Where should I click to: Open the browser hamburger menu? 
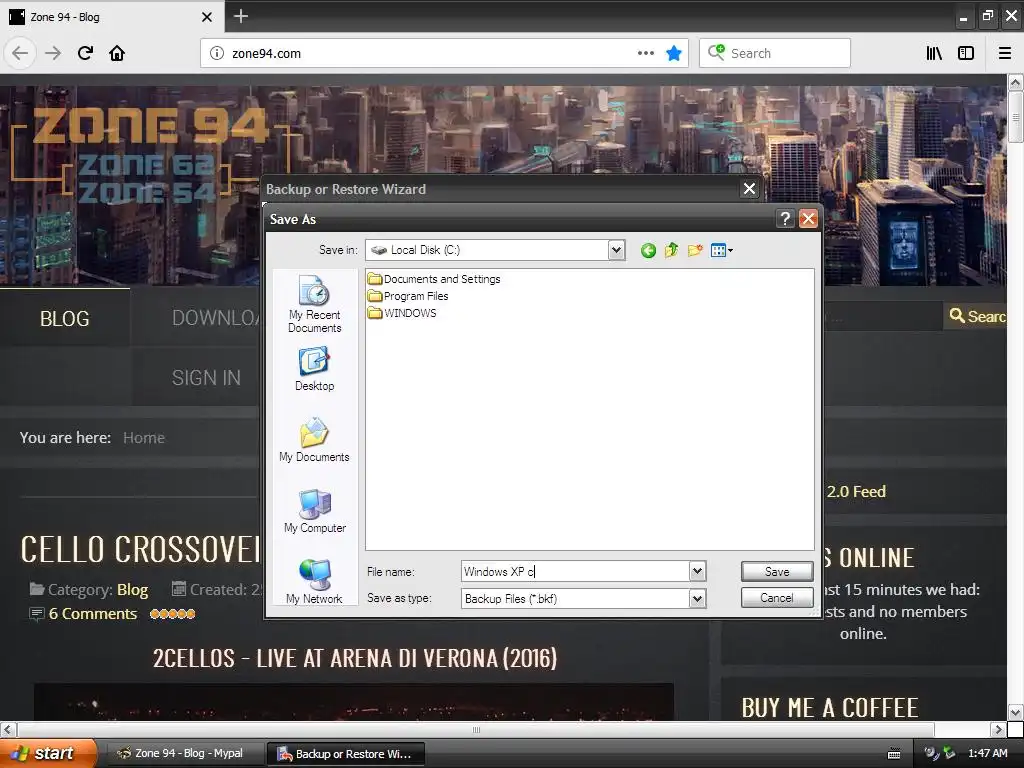click(1005, 53)
